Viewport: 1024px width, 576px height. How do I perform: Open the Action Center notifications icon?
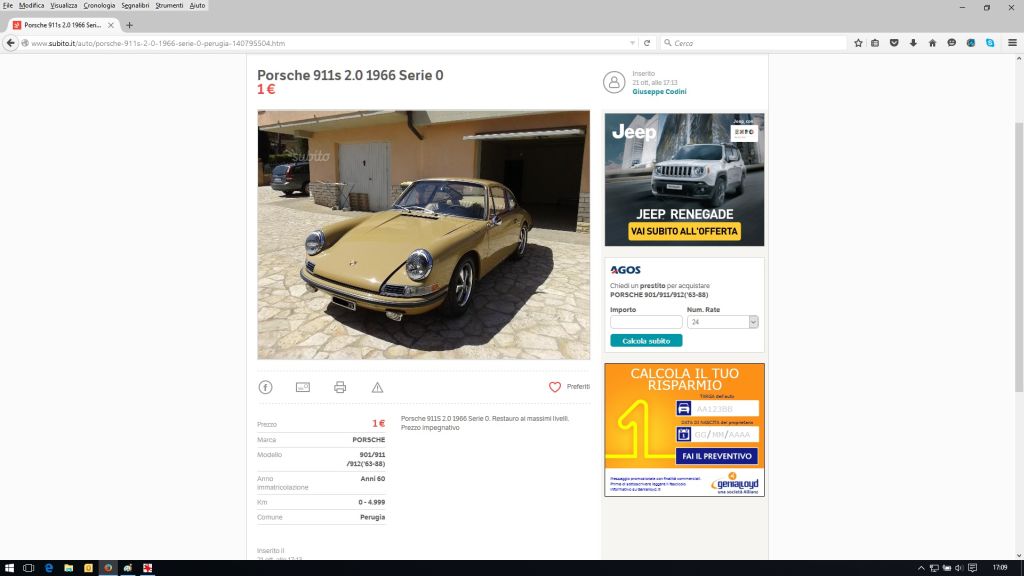coord(972,568)
